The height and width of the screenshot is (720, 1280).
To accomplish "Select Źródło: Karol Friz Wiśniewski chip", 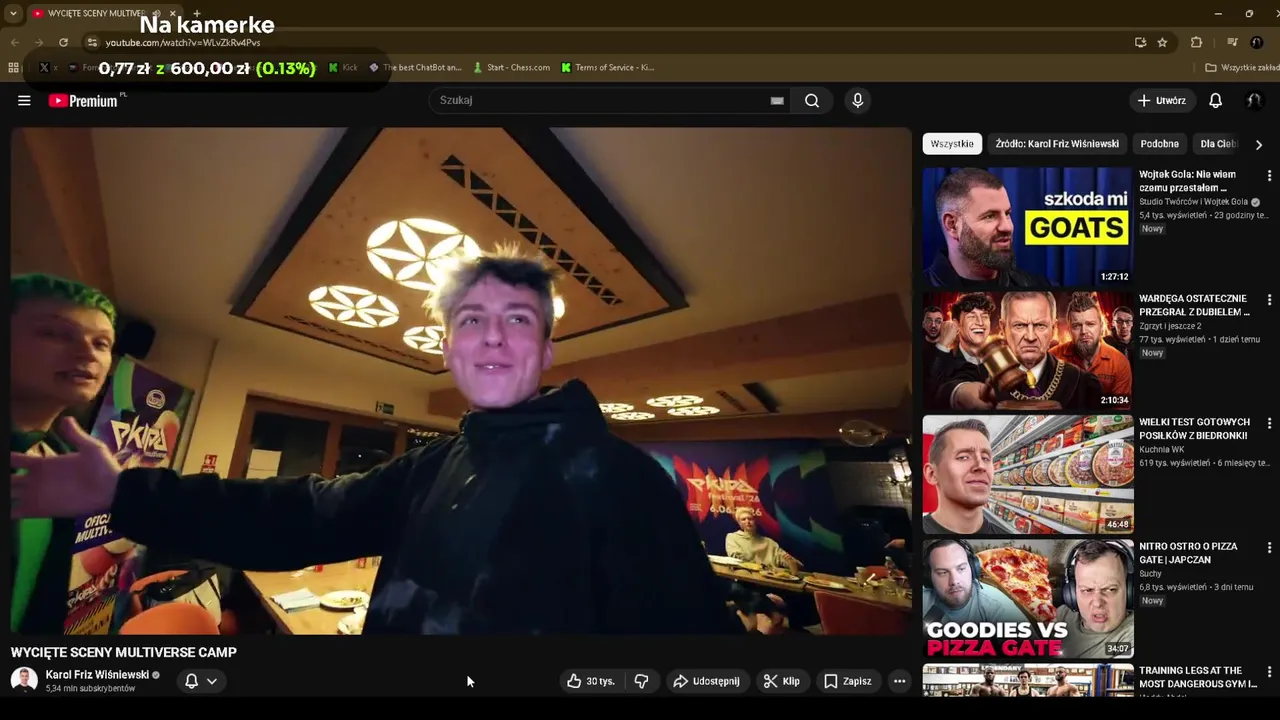I will 1057,144.
